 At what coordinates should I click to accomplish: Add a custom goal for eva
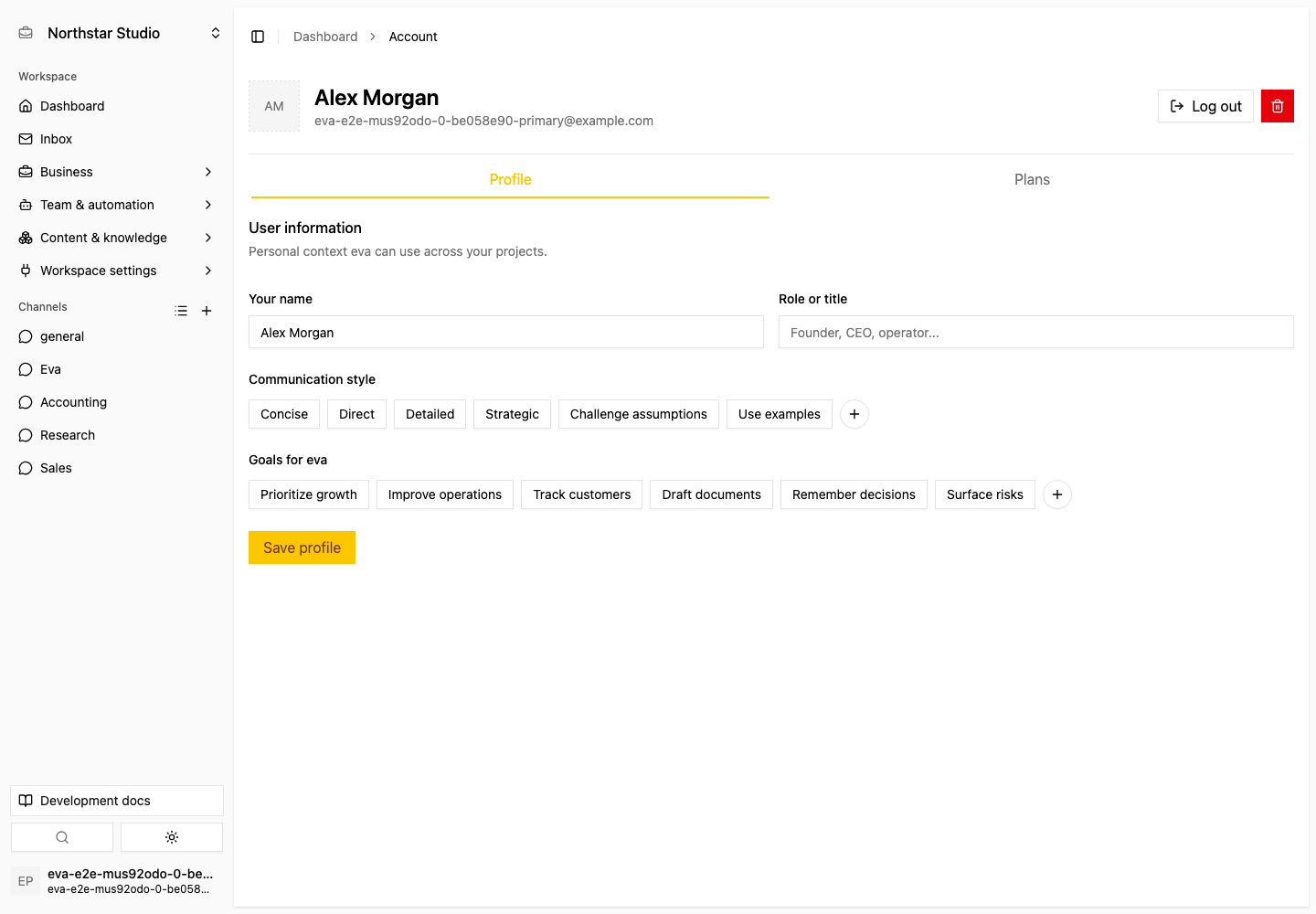(x=1057, y=494)
